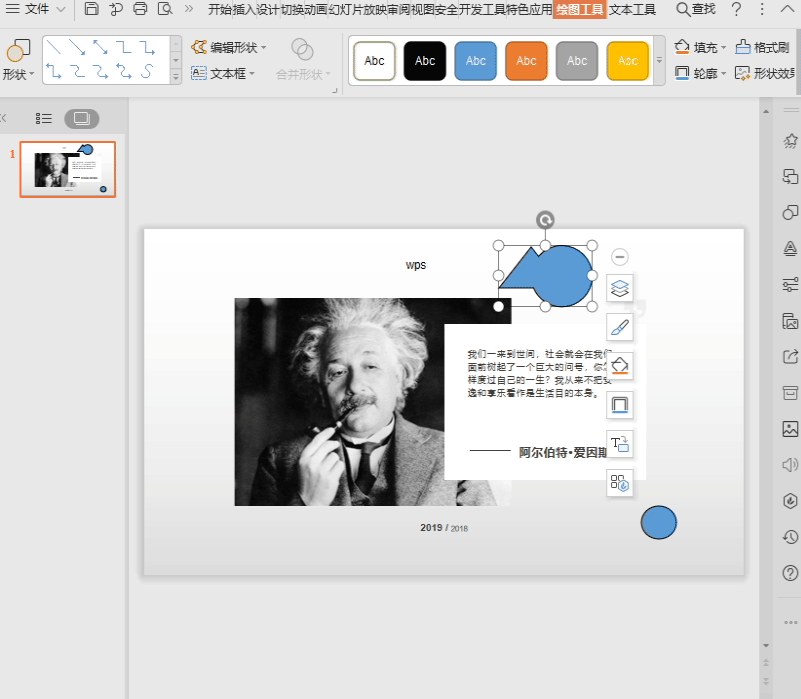Collapse floating toolbar with minus button
801x699 pixels.
tap(620, 257)
